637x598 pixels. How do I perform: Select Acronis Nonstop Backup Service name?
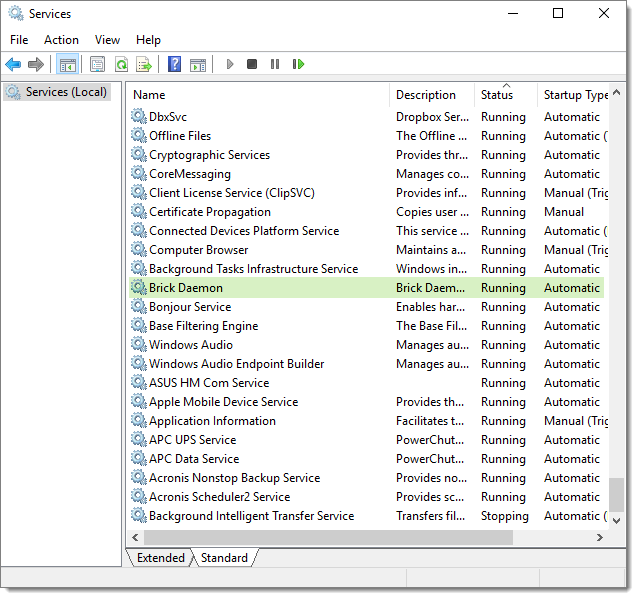pos(234,478)
